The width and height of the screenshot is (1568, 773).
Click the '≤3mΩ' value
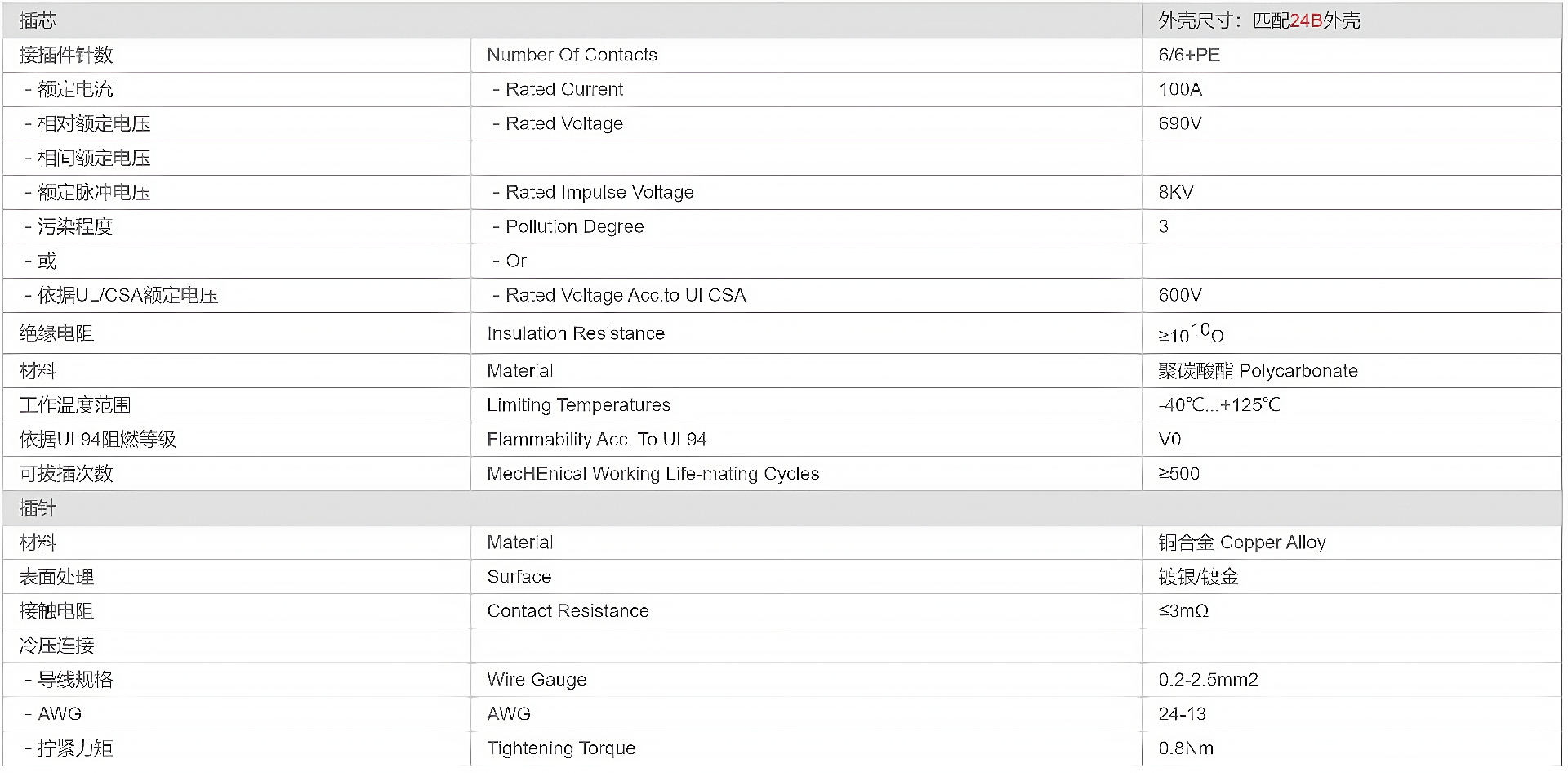1183,611
